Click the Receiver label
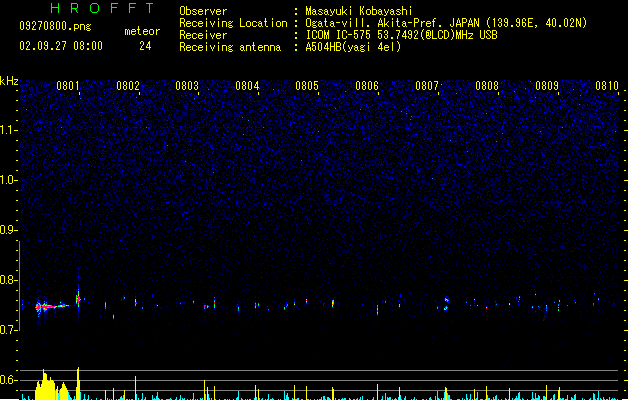This screenshot has height=400, width=629. (203, 35)
